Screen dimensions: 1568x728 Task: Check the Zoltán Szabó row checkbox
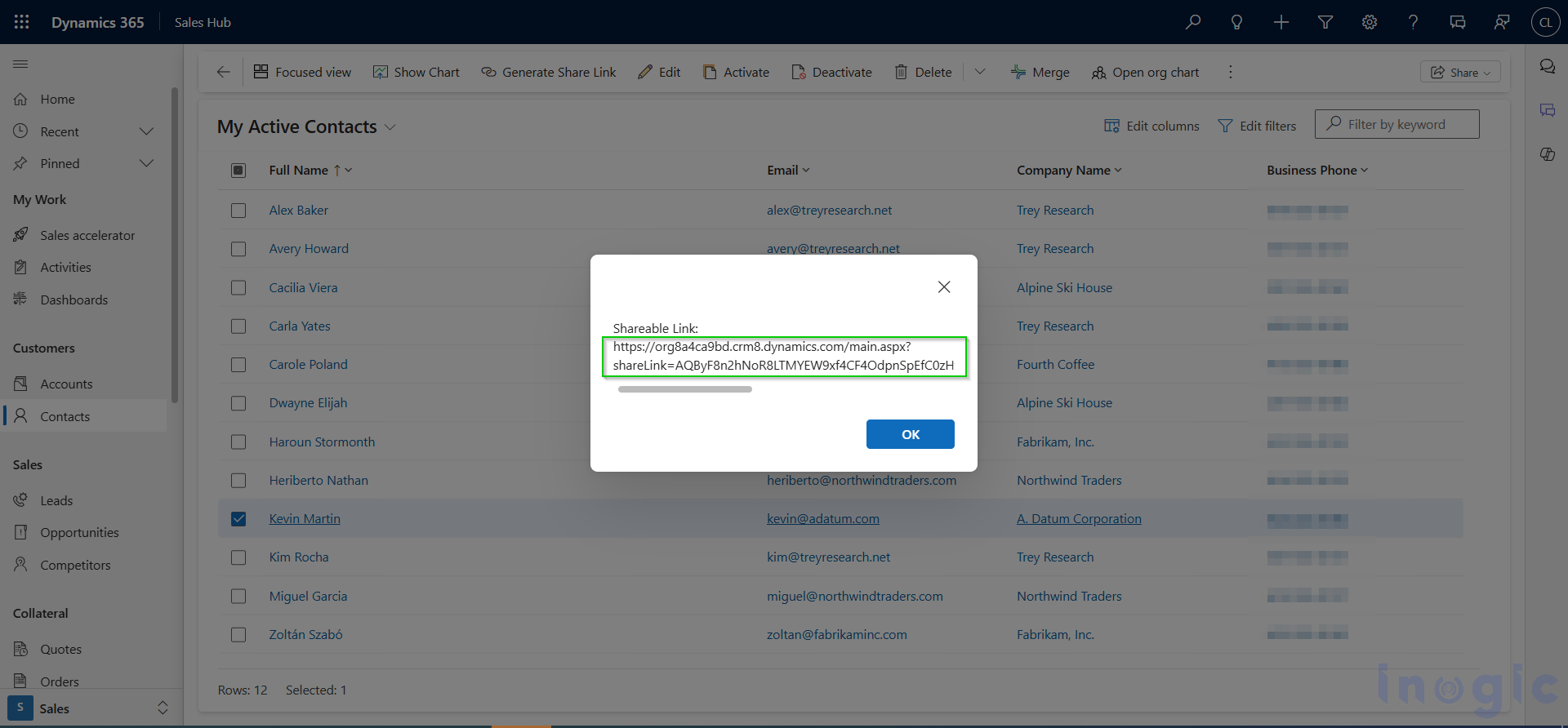238,634
